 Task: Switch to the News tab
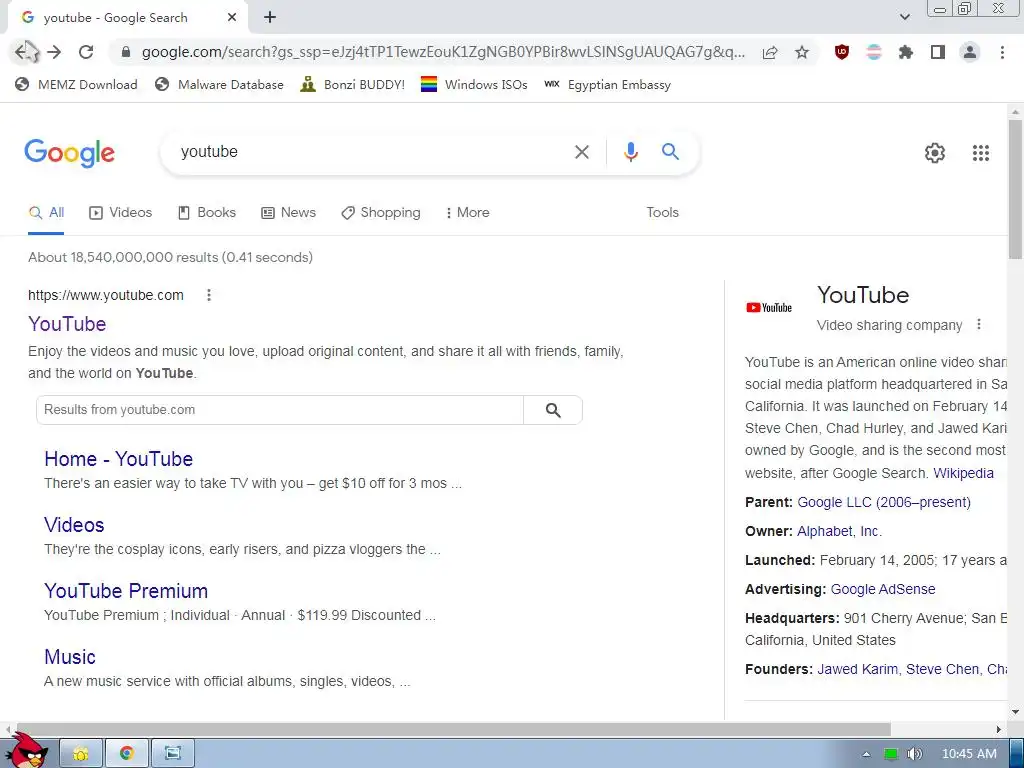(289, 213)
